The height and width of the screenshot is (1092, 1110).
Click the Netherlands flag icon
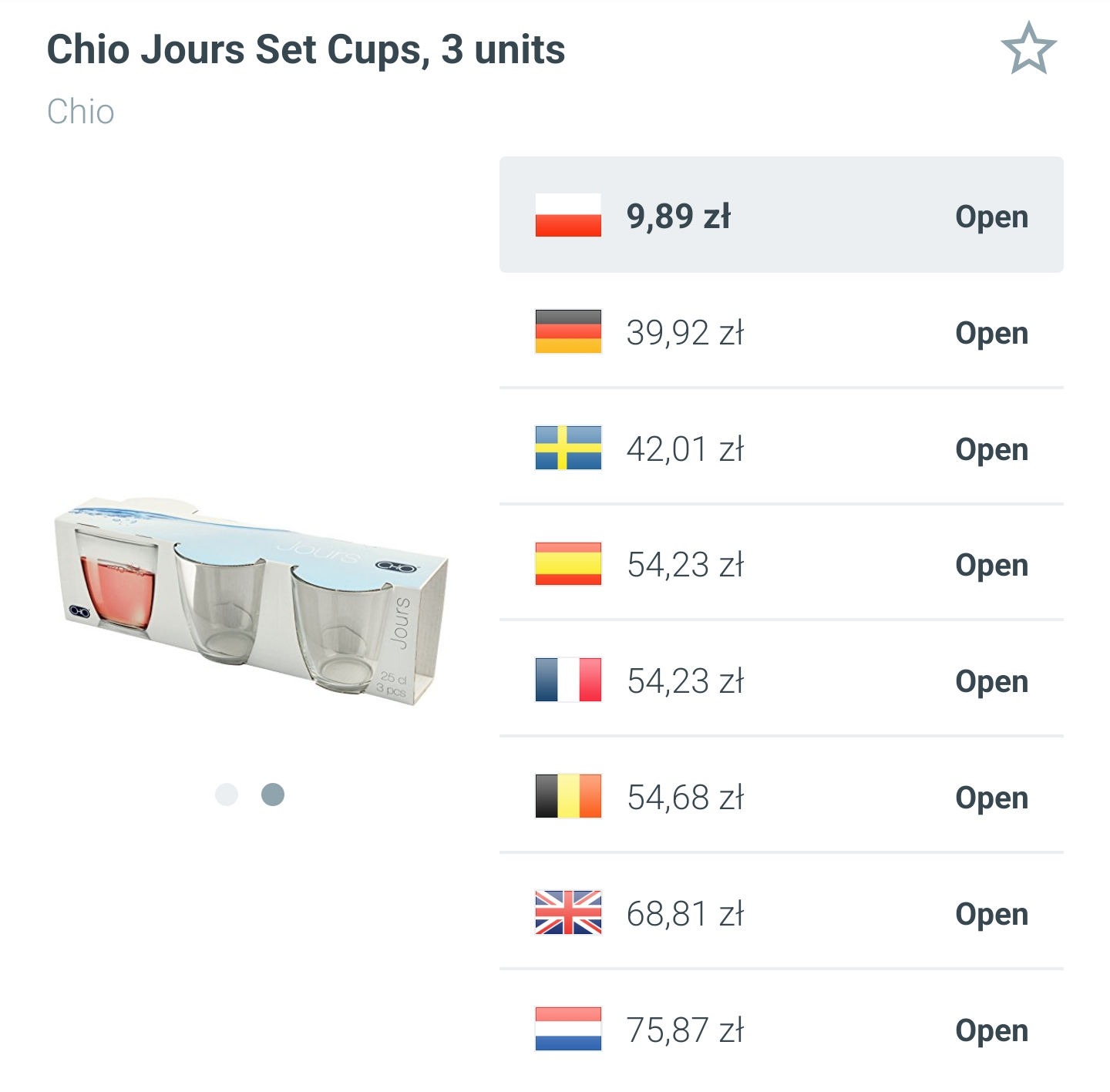[x=567, y=1030]
